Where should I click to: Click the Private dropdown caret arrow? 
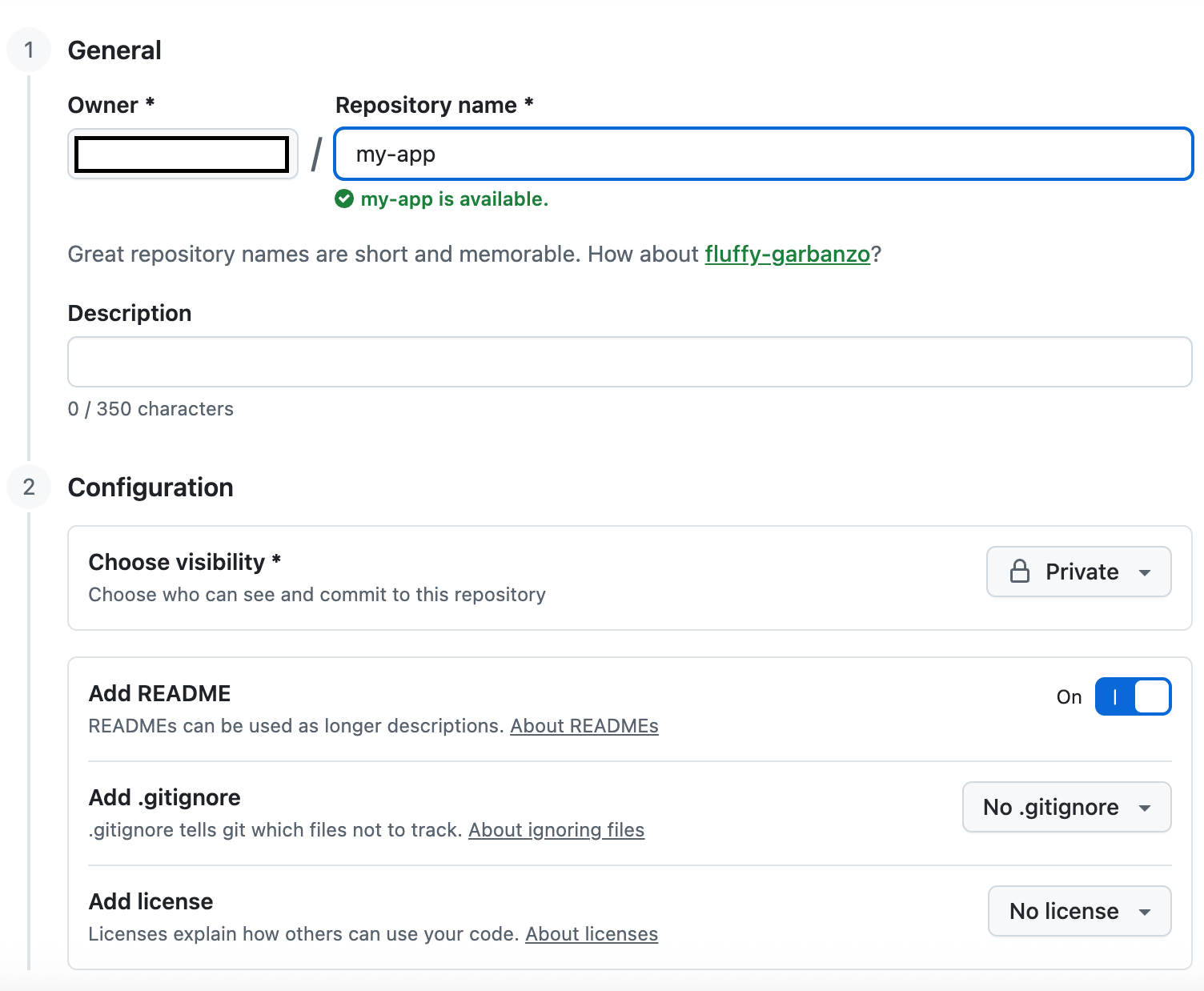(1145, 572)
